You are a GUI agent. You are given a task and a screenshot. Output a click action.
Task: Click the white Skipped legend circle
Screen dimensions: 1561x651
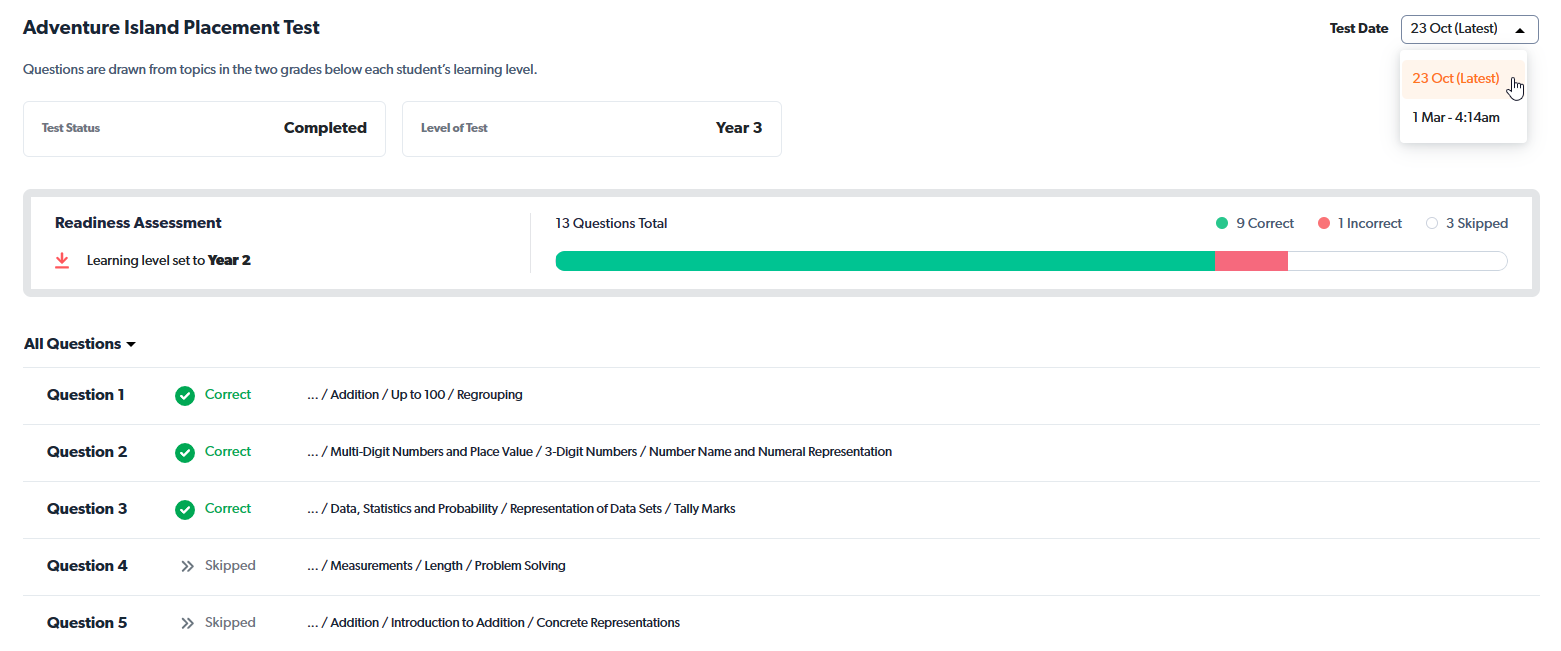click(1431, 224)
